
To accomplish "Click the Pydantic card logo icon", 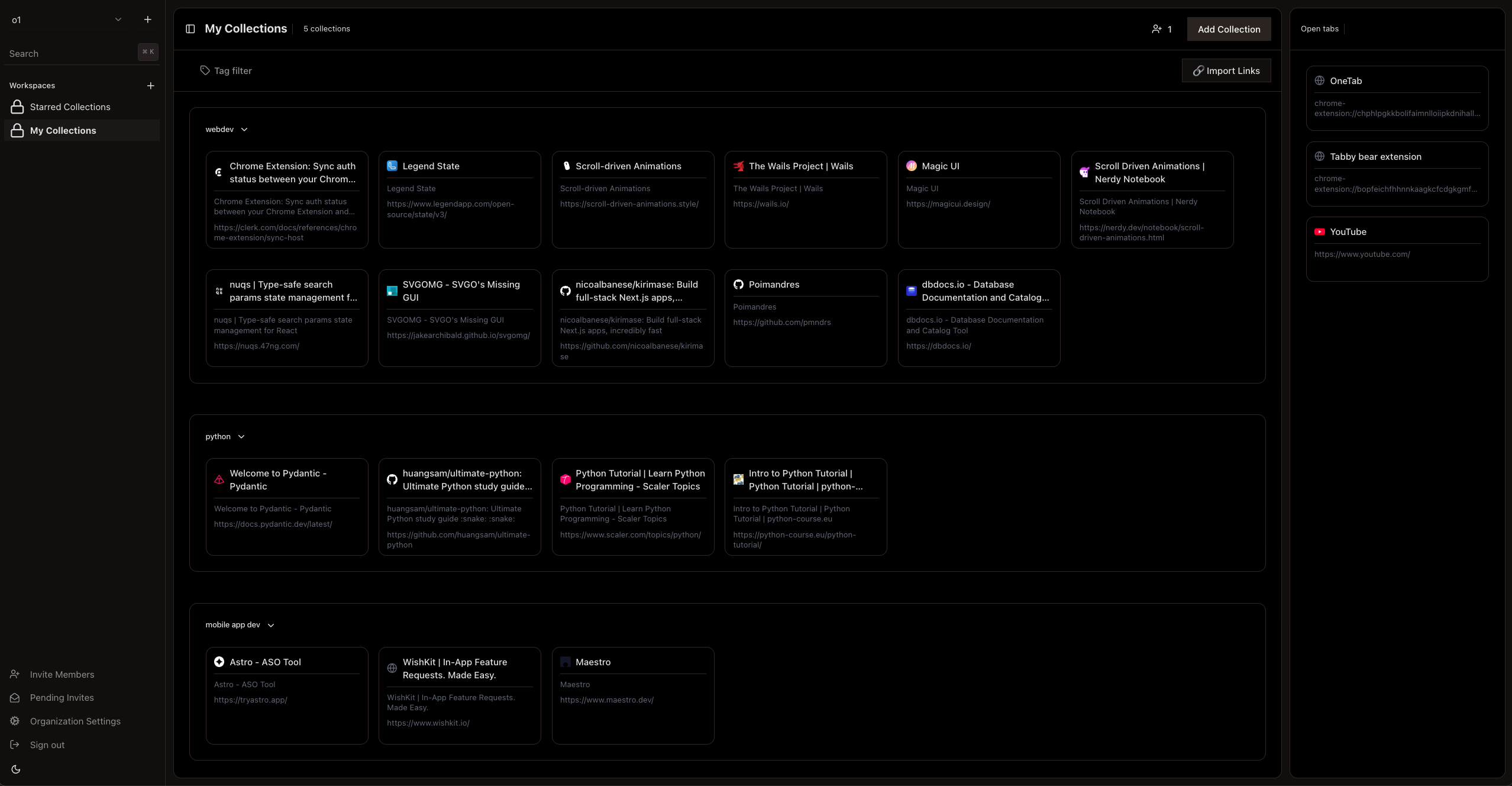I will click(x=219, y=480).
